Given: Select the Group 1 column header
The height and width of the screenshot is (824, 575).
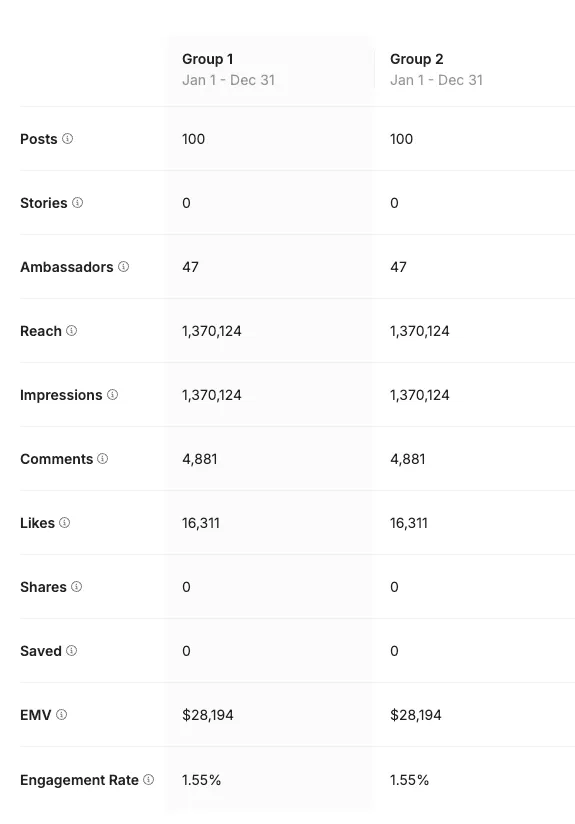Looking at the screenshot, I should [208, 59].
